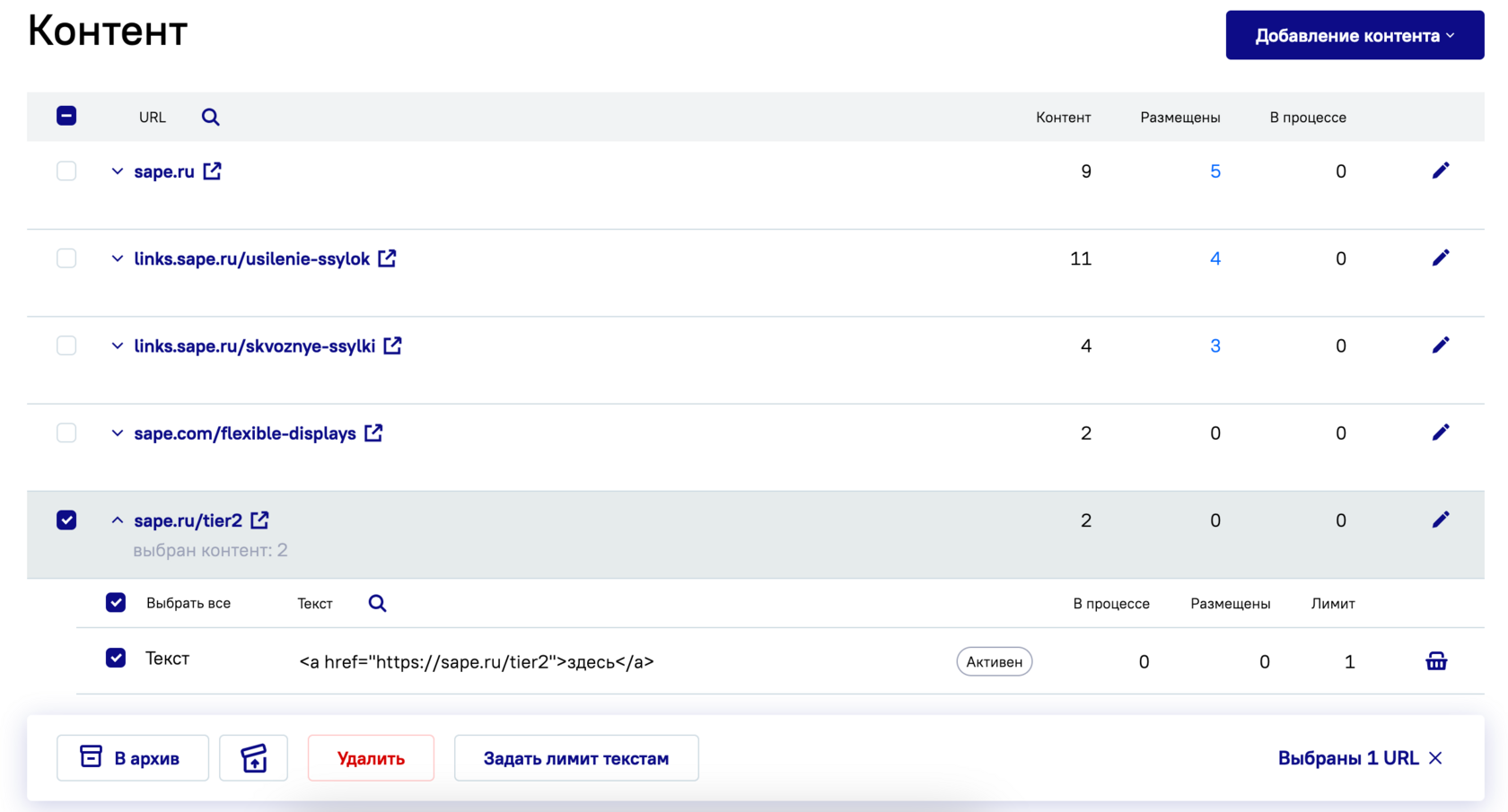The image size is (1508, 812).
Task: Open sape.ru external link icon
Action: (213, 170)
